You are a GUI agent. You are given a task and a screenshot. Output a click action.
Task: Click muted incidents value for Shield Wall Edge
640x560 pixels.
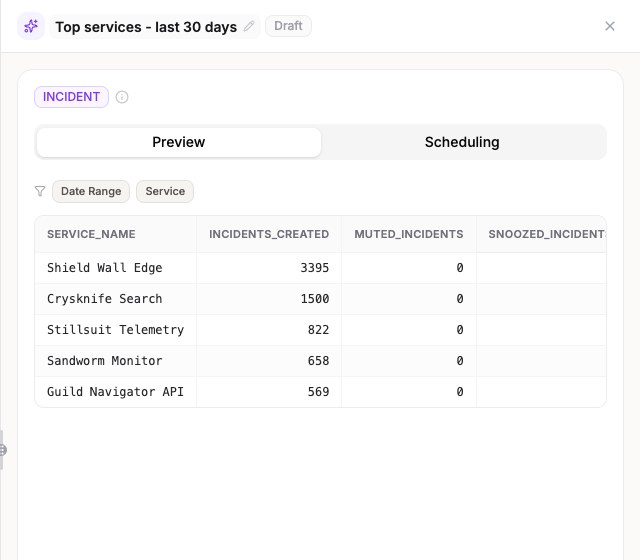point(460,268)
